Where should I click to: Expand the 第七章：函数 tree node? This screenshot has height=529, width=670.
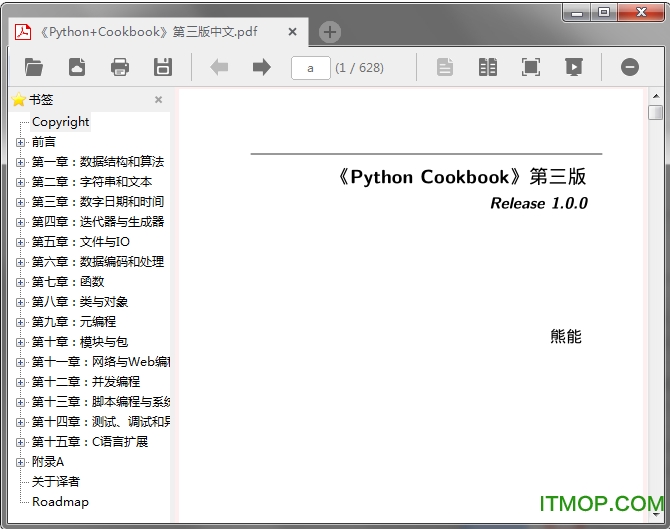click(x=21, y=282)
